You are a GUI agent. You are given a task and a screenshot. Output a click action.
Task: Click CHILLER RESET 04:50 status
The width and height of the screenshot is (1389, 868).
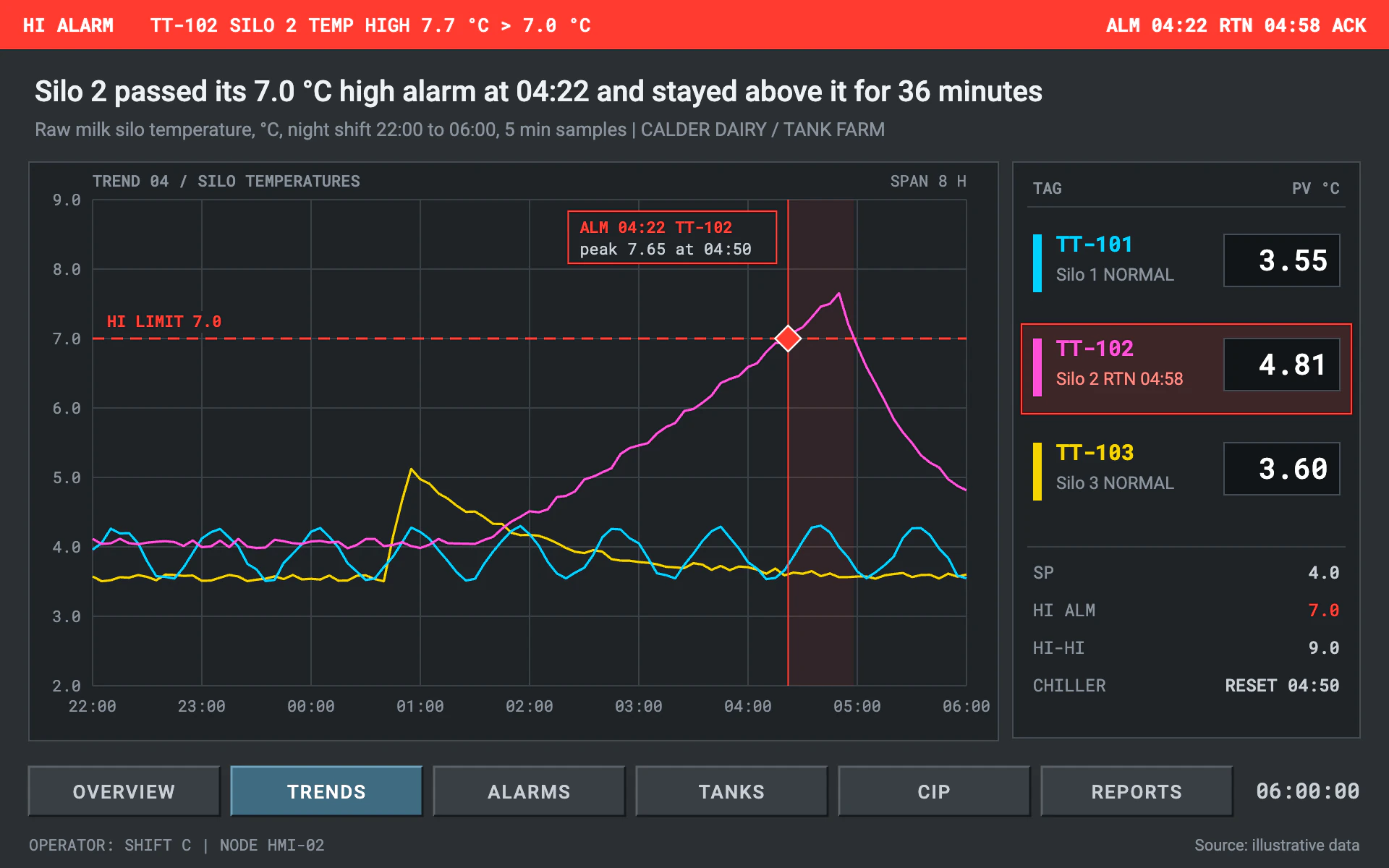coord(1282,686)
